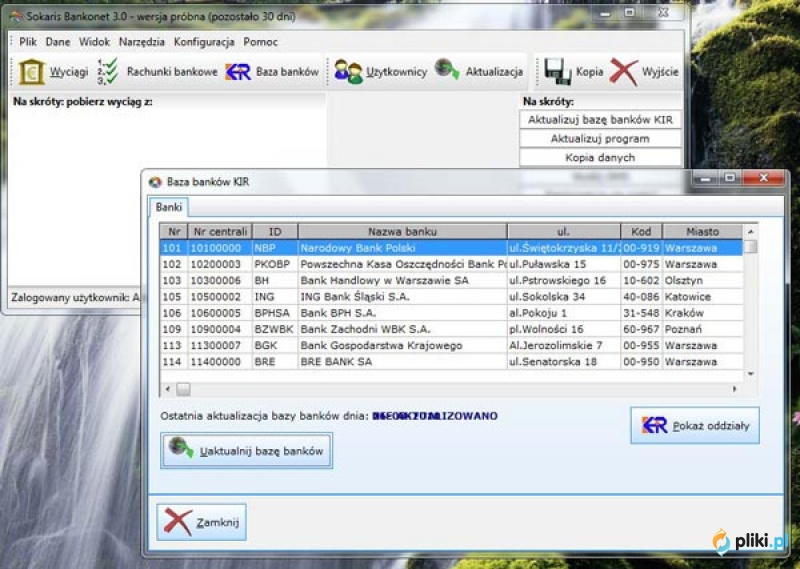Select ING Bank Śląski S.A. row
The width and height of the screenshot is (800, 569).
tap(452, 296)
